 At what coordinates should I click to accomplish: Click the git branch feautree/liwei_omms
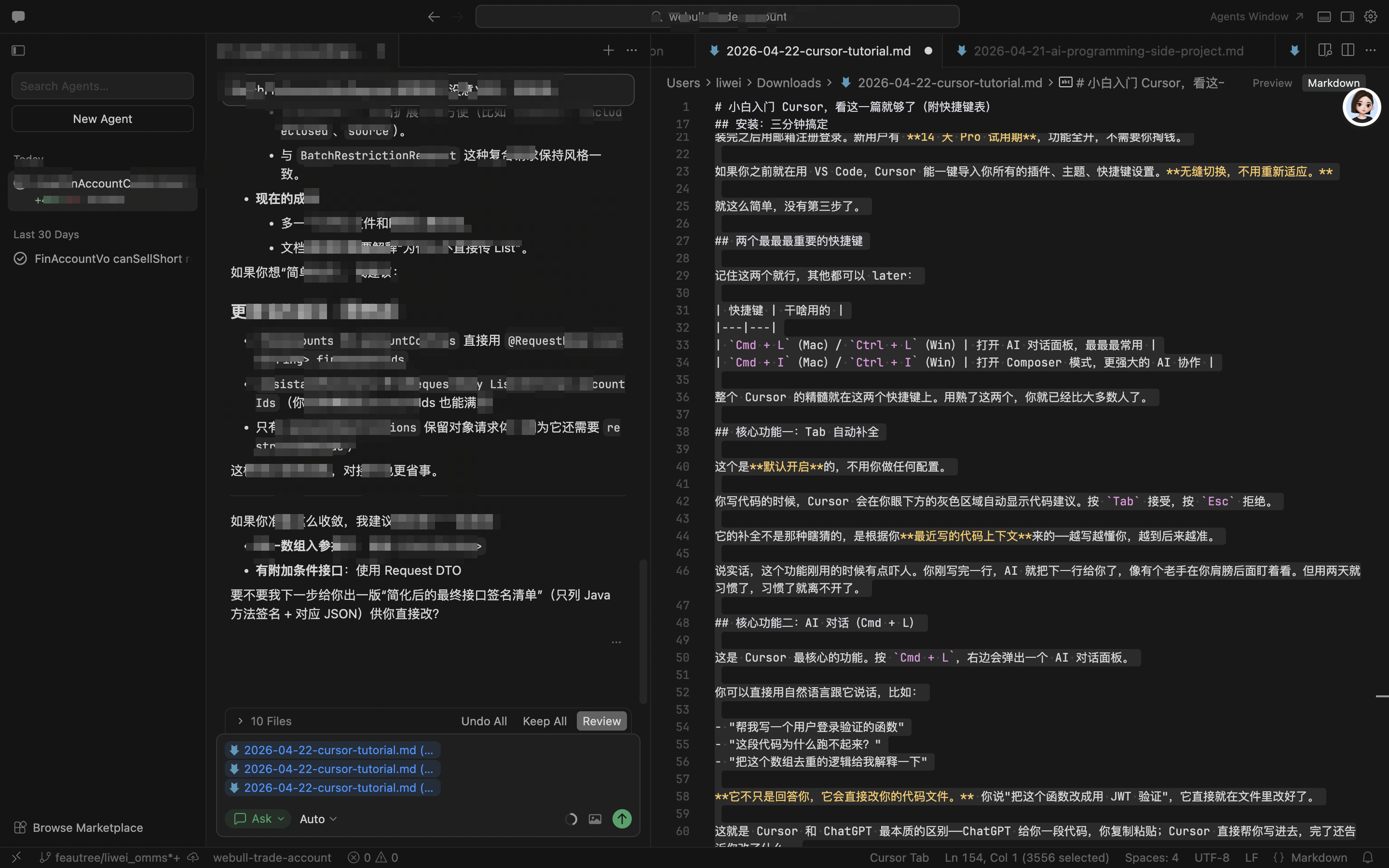(x=110, y=858)
